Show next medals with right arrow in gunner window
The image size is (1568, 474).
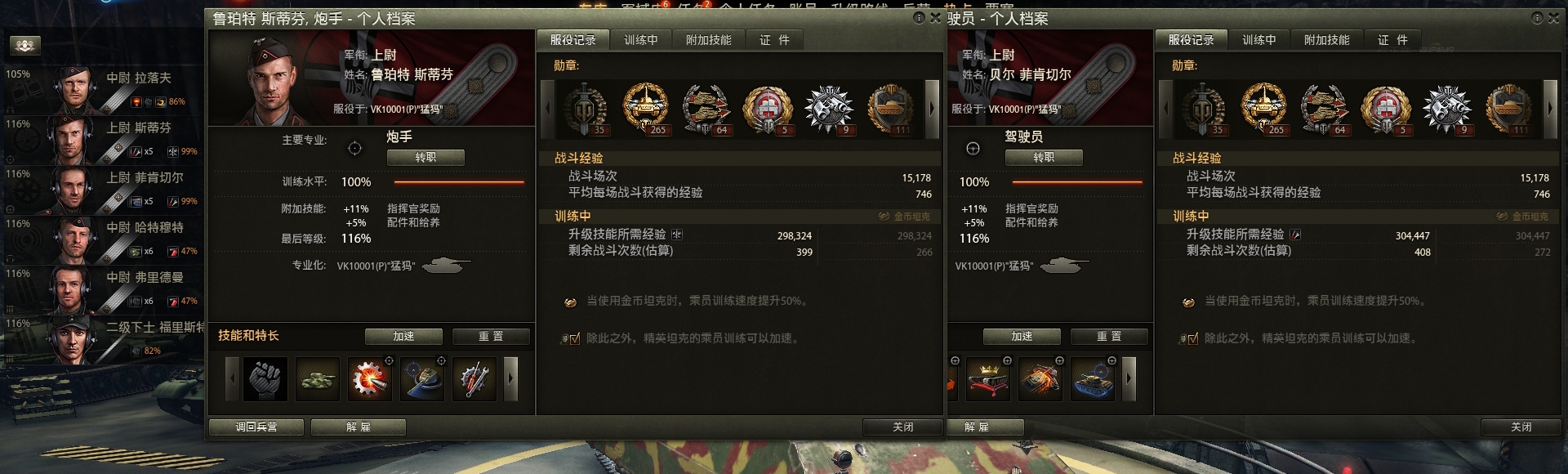pos(932,108)
